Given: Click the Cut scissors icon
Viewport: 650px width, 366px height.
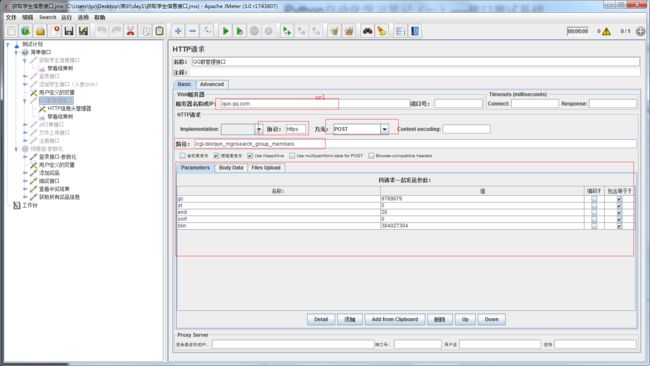Looking at the screenshot, I should point(131,31).
